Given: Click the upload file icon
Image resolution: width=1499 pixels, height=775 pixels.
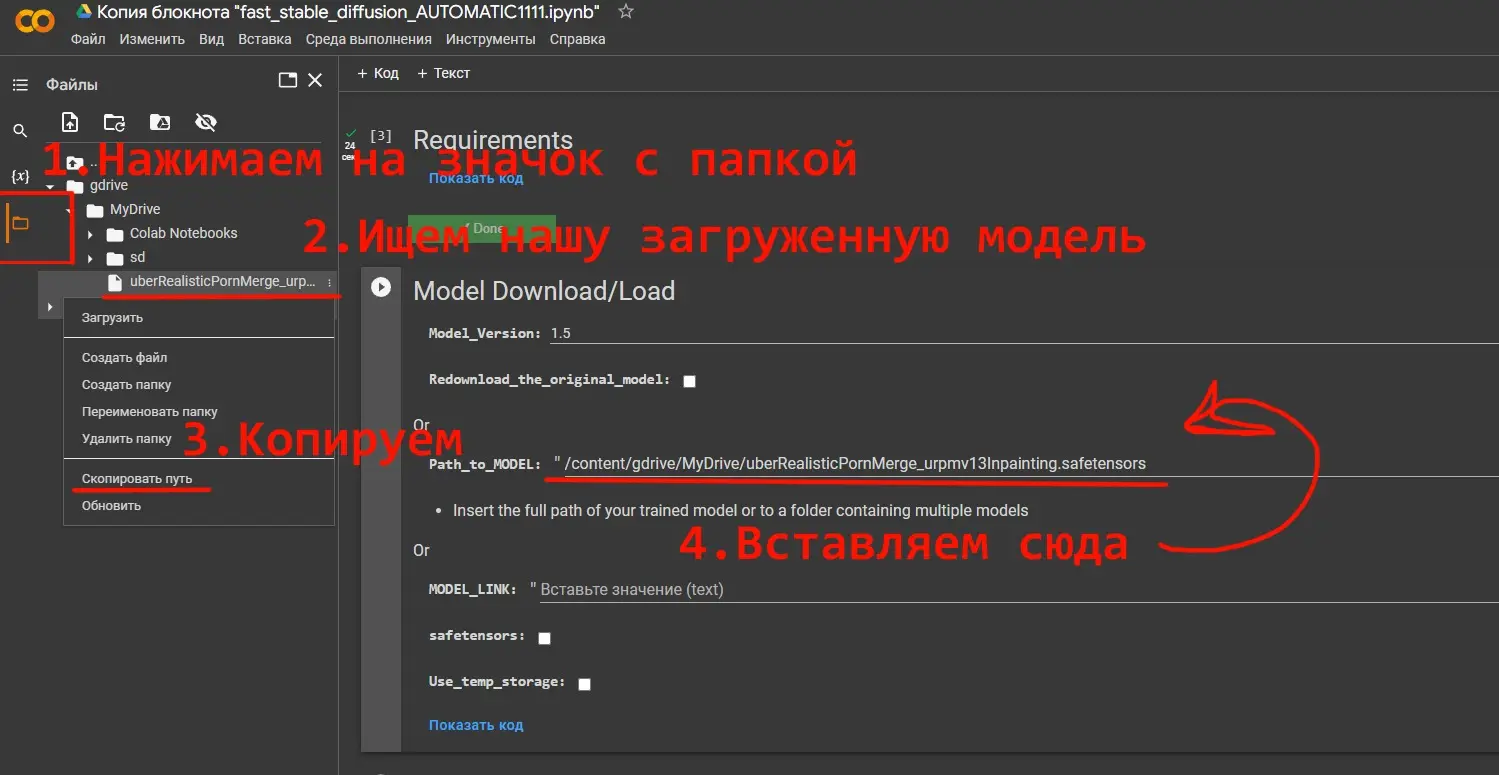Looking at the screenshot, I should (x=70, y=122).
